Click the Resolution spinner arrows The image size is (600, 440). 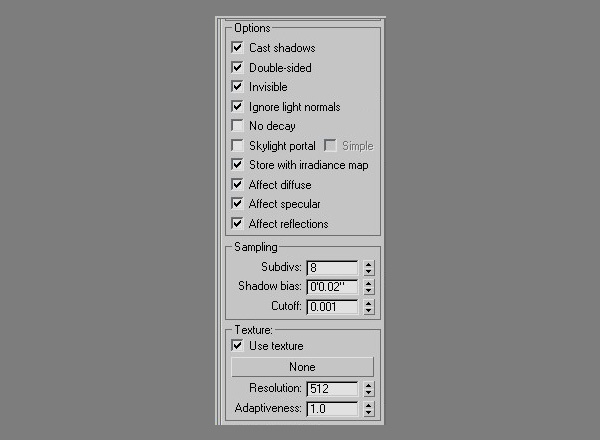[369, 389]
